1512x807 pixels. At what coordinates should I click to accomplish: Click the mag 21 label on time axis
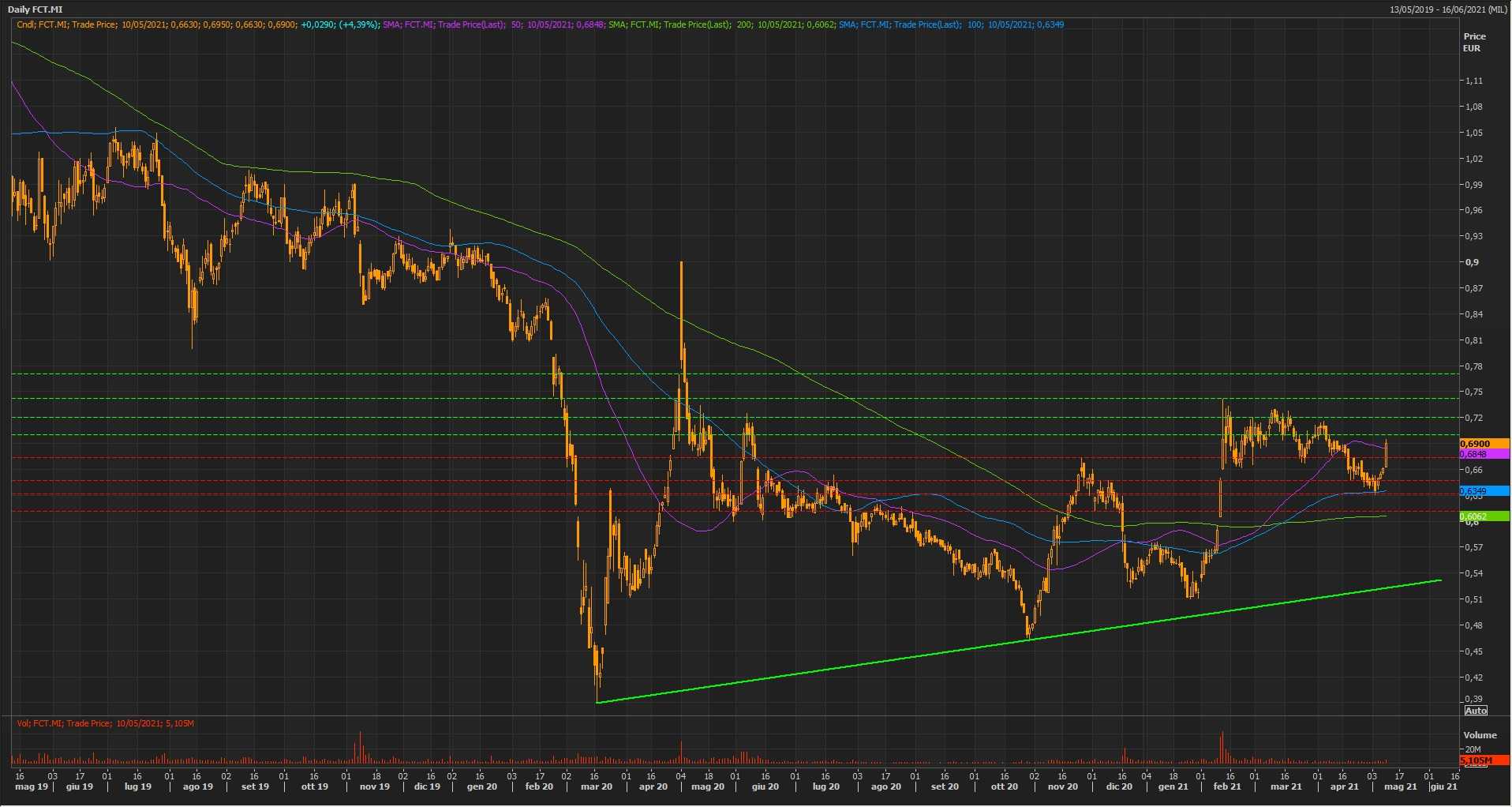point(1400,786)
